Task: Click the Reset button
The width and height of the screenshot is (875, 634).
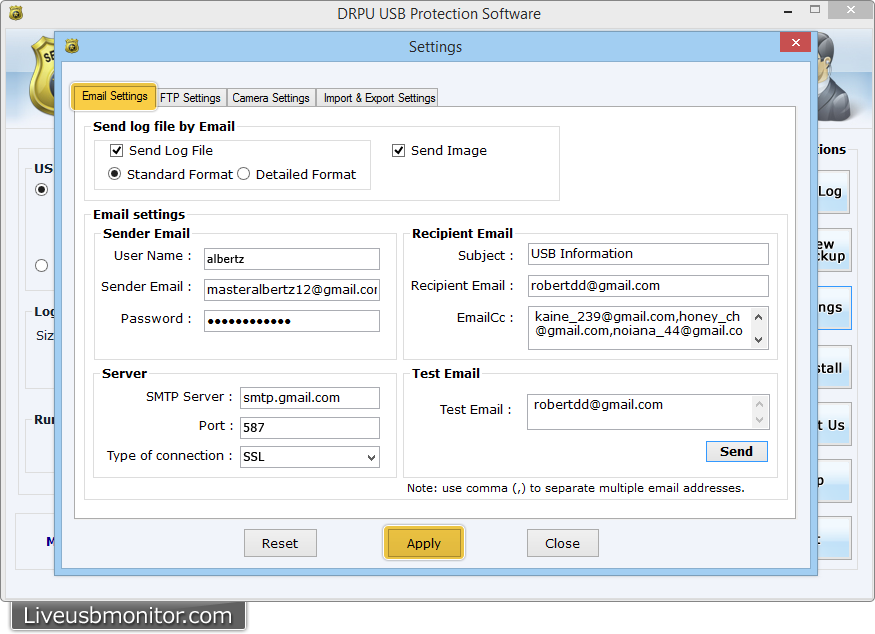Action: pyautogui.click(x=280, y=543)
